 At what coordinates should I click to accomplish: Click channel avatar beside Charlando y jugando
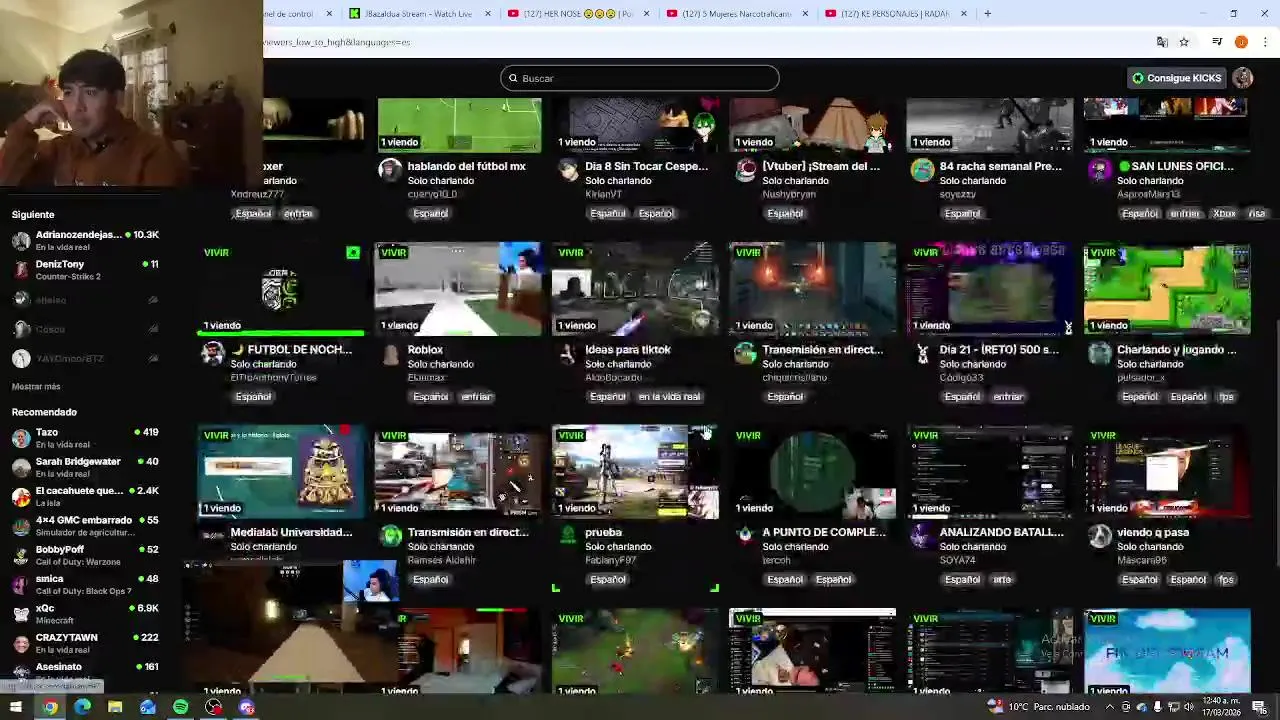1100,353
